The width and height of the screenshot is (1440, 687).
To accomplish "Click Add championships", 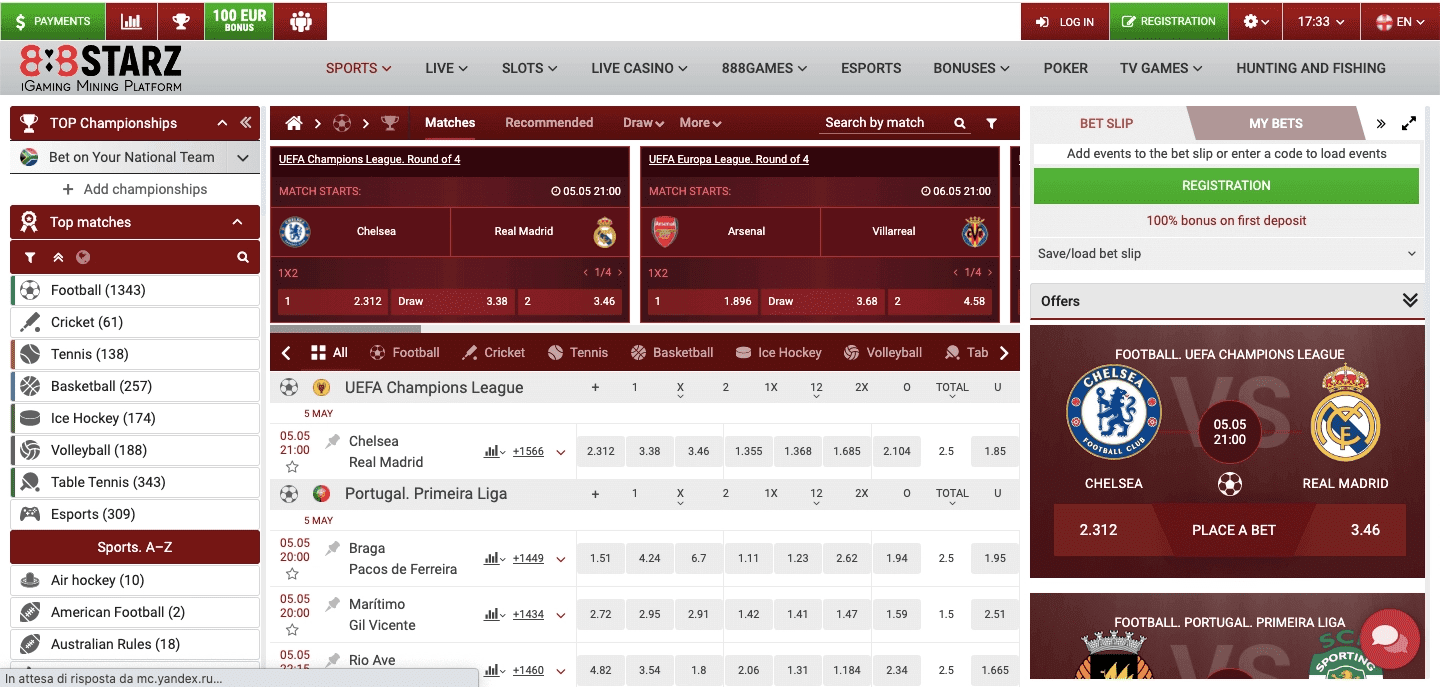I will [x=135, y=189].
